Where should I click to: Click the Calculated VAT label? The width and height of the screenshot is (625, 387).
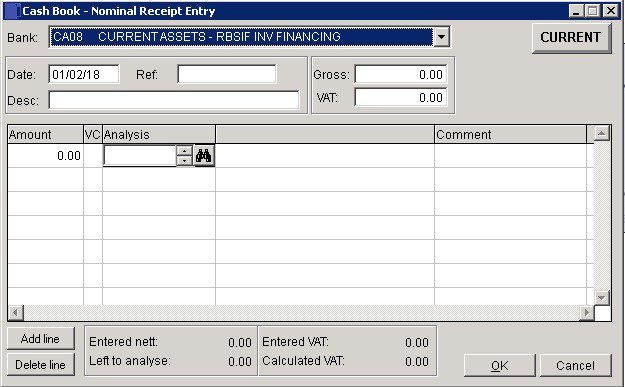pos(303,361)
